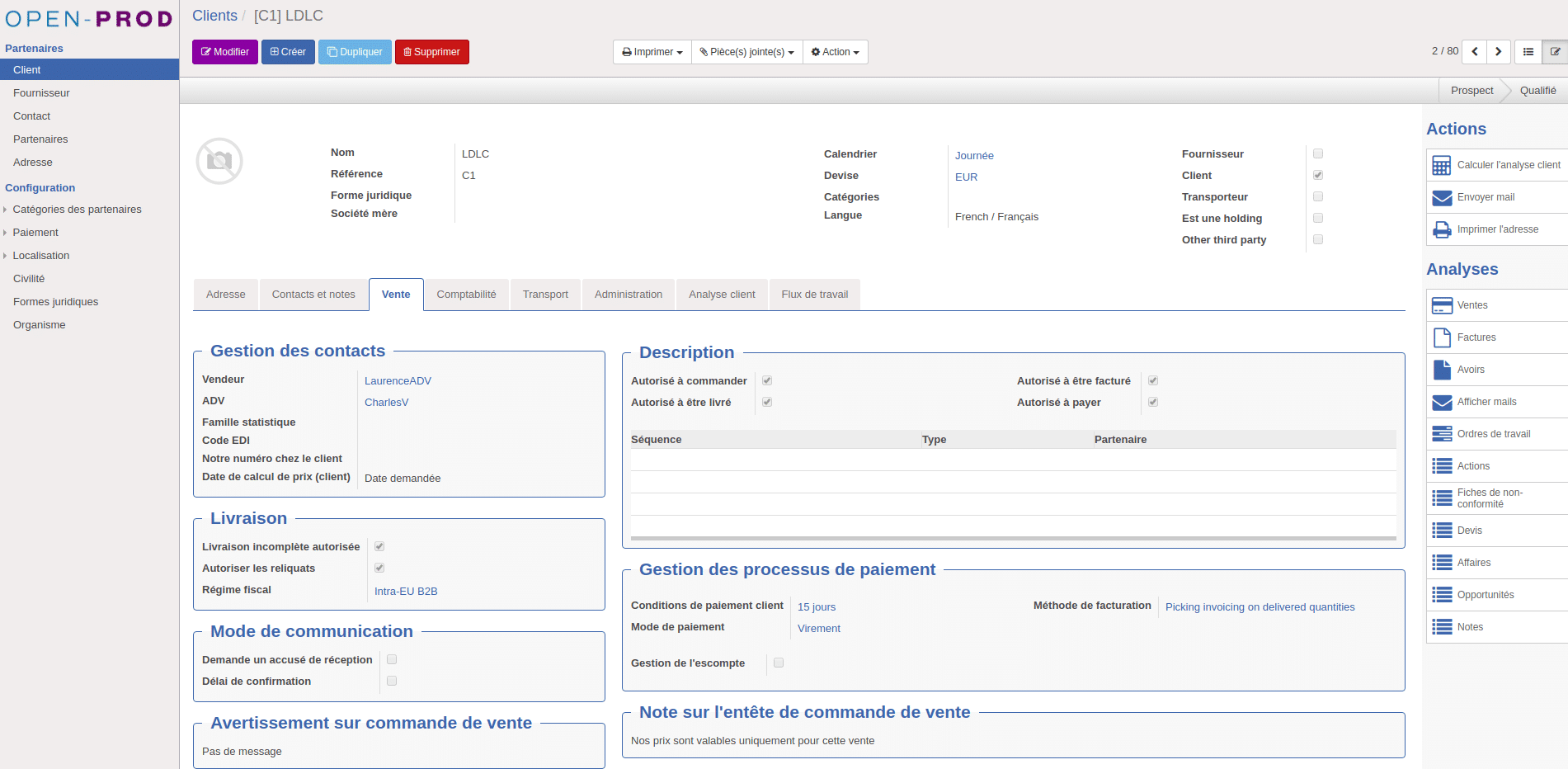Switch to list view icon

coord(1528,52)
